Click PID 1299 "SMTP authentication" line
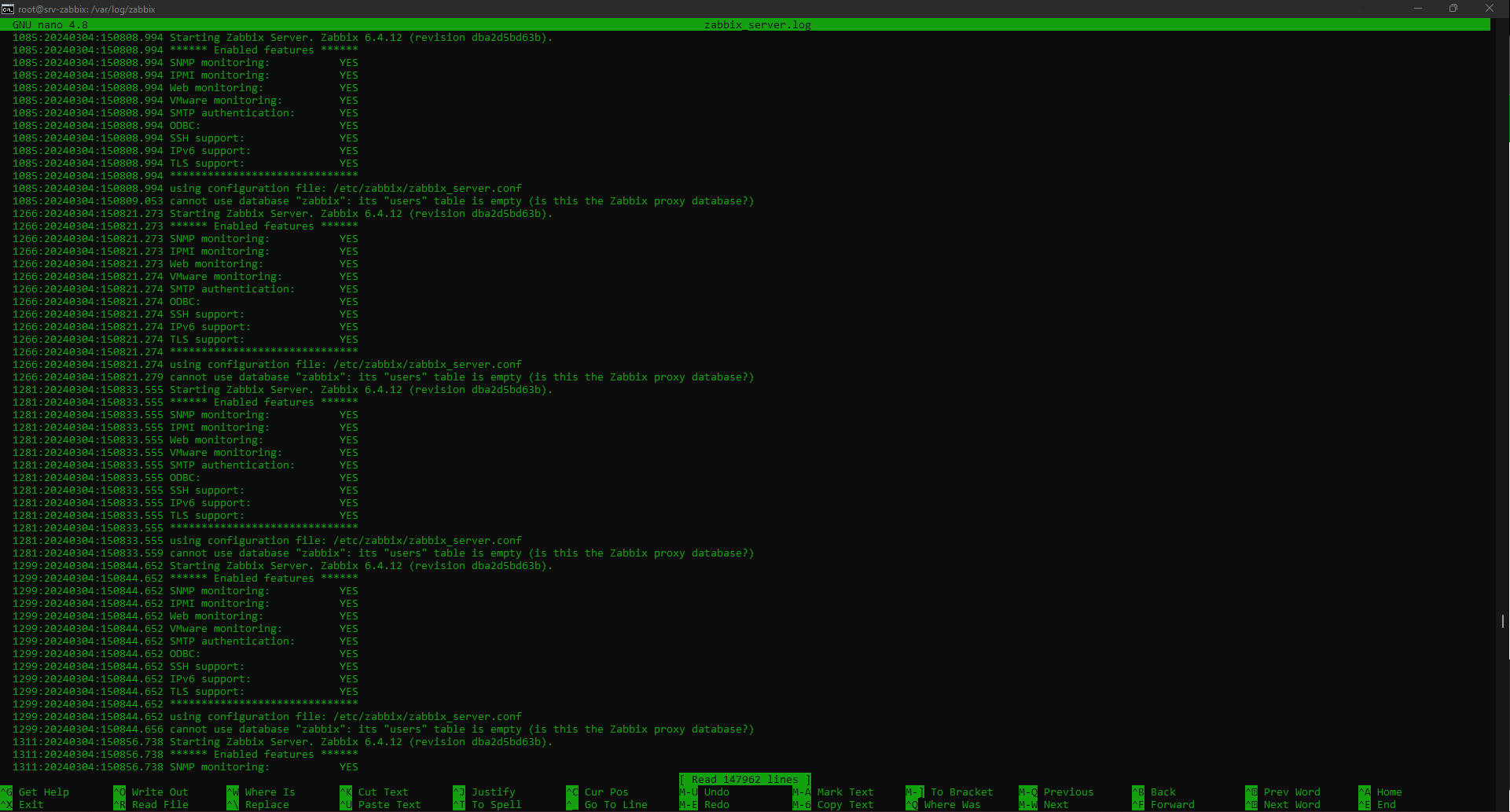 [x=186, y=641]
